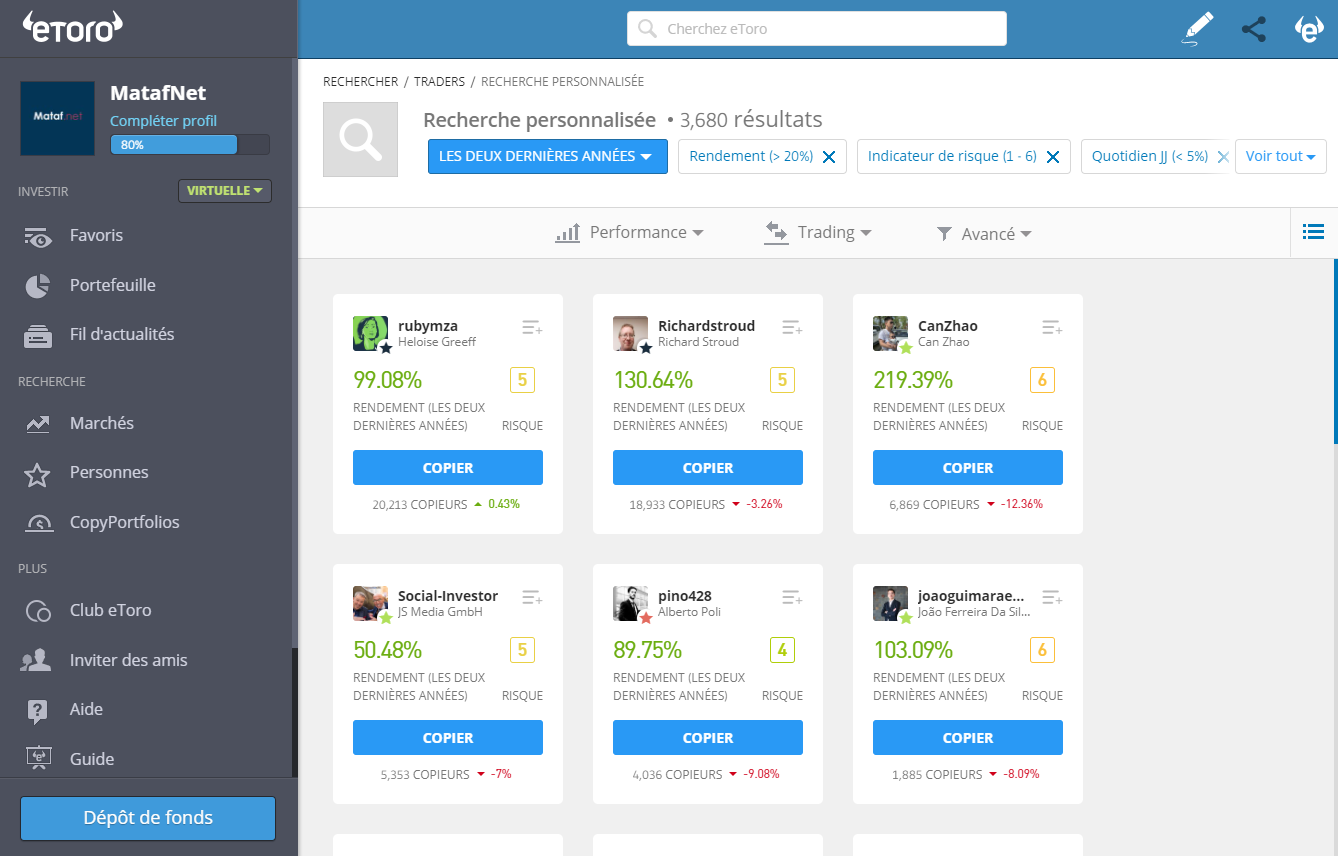Image resolution: width=1338 pixels, height=856 pixels.
Task: Open Portefeuille pie chart icon
Action: point(37,286)
